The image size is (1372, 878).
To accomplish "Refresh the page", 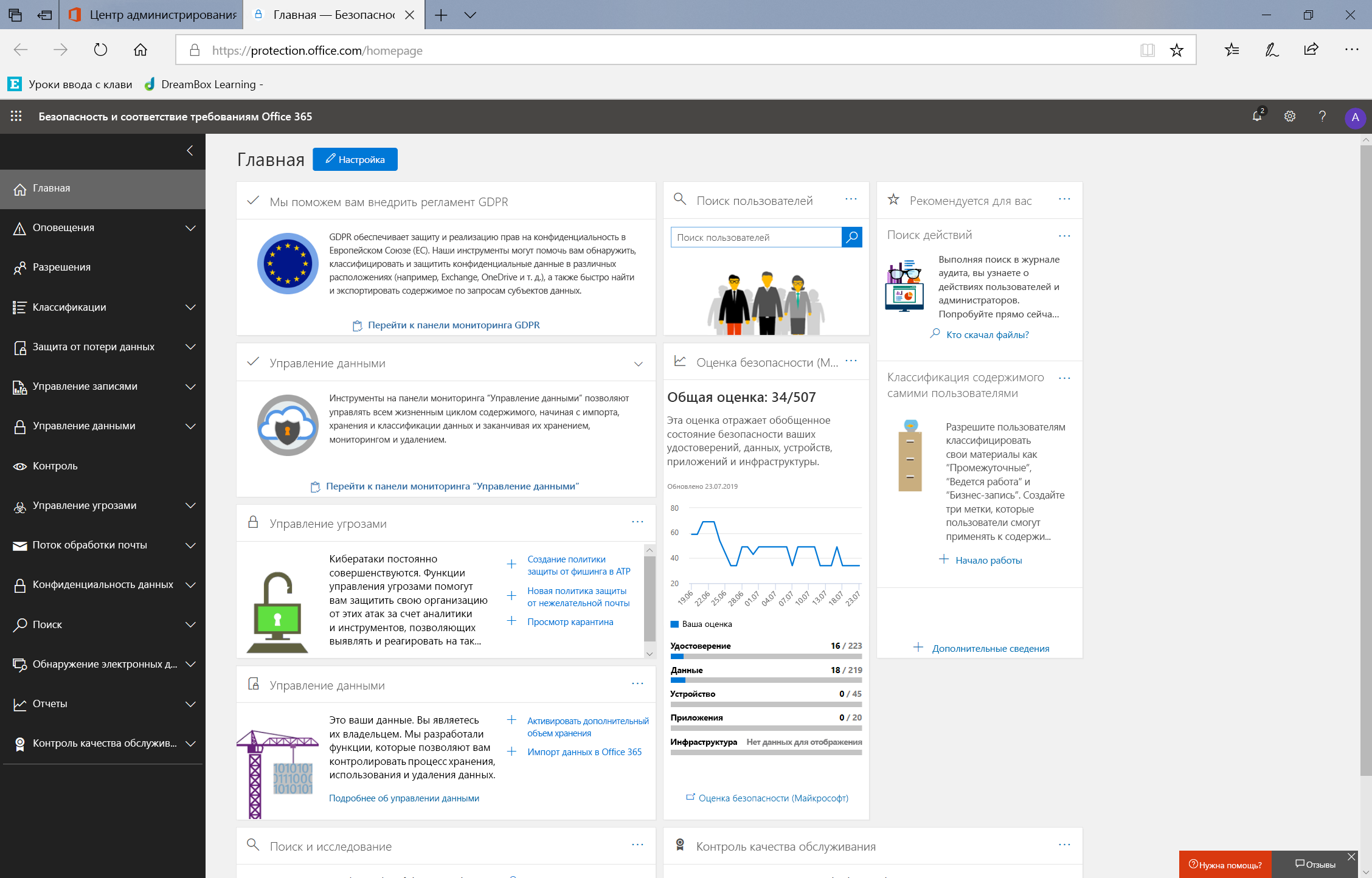I will tap(100, 50).
